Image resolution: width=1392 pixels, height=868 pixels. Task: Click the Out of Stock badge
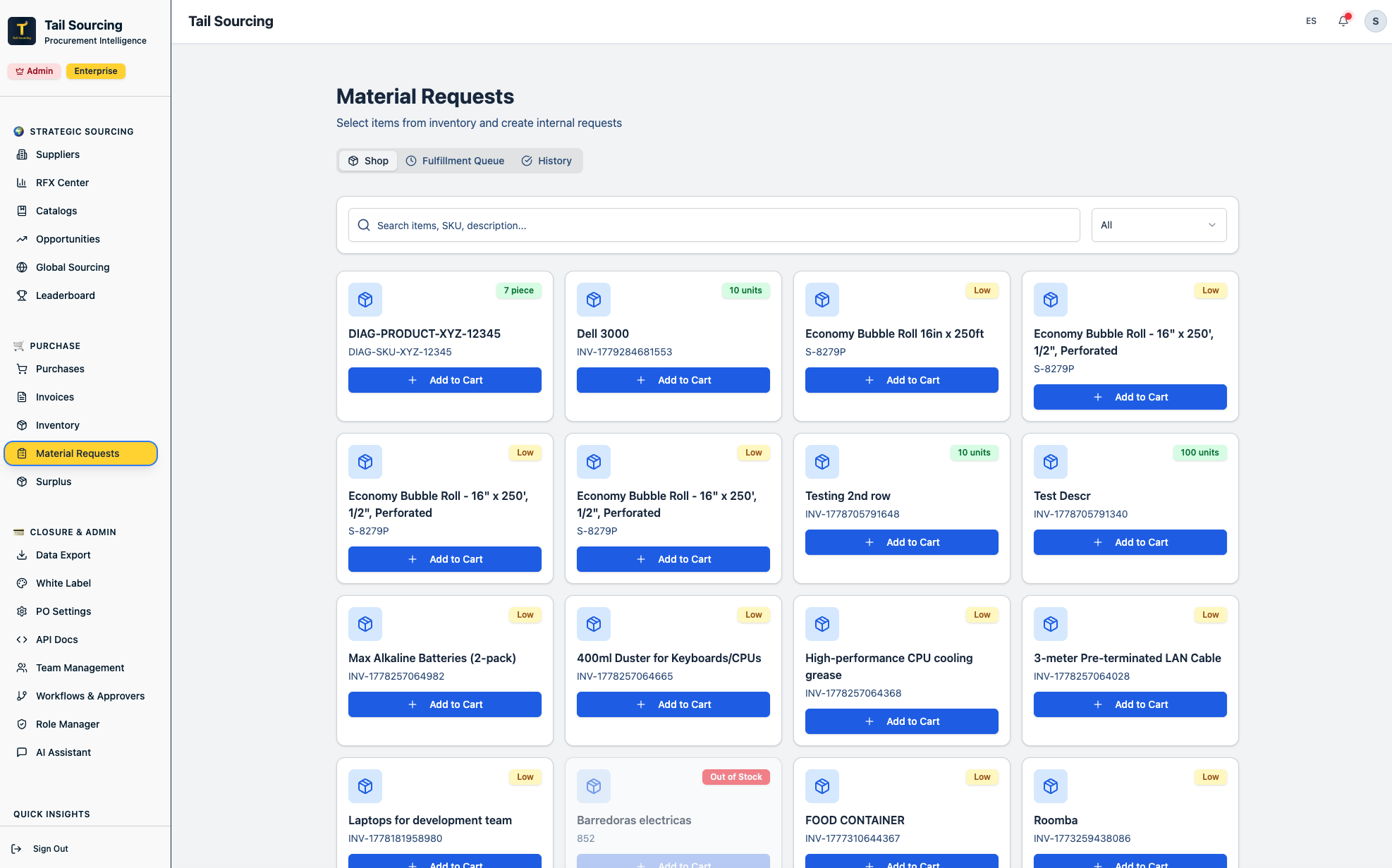click(735, 777)
